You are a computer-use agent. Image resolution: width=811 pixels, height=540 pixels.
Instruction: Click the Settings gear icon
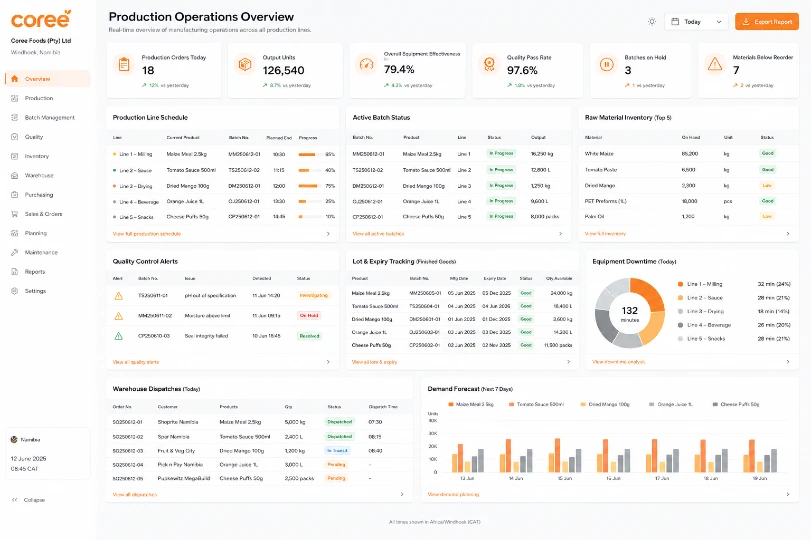click(x=14, y=291)
